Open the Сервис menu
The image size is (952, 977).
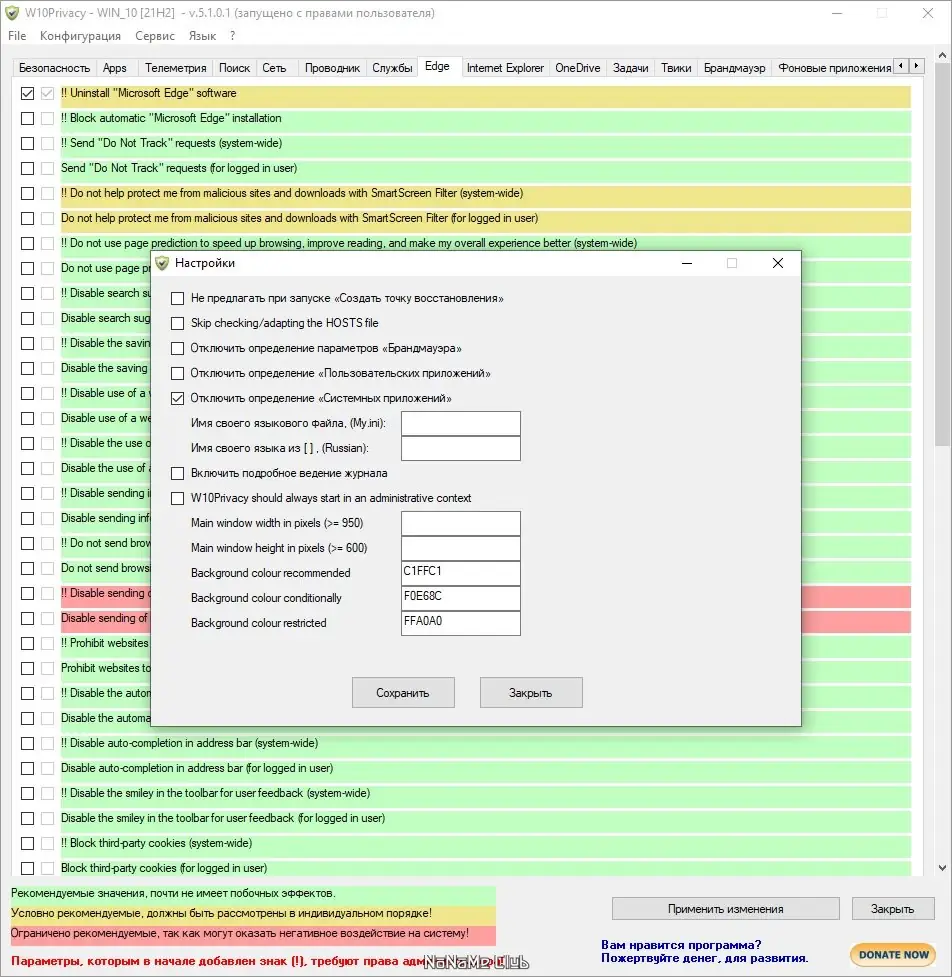155,36
